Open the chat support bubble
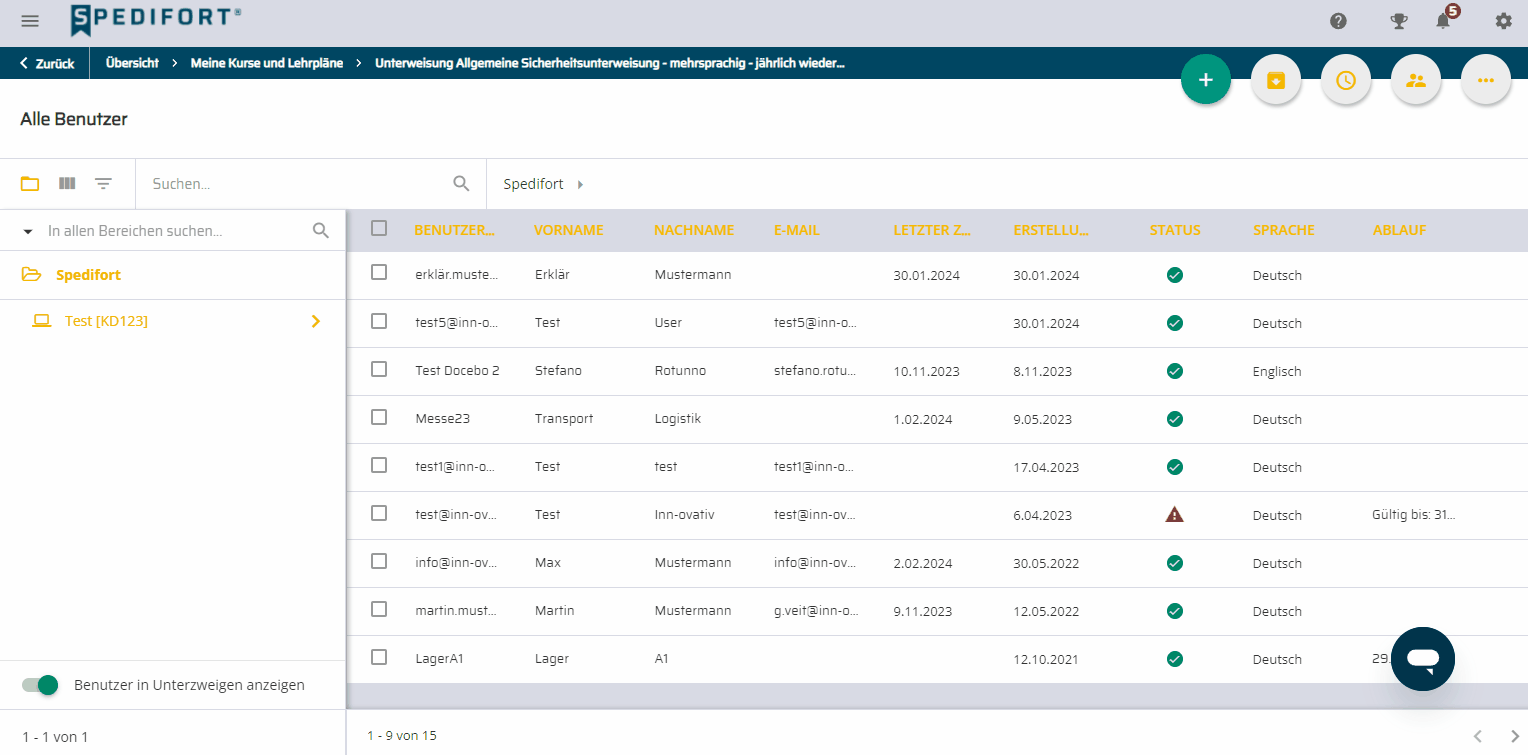 [x=1423, y=659]
